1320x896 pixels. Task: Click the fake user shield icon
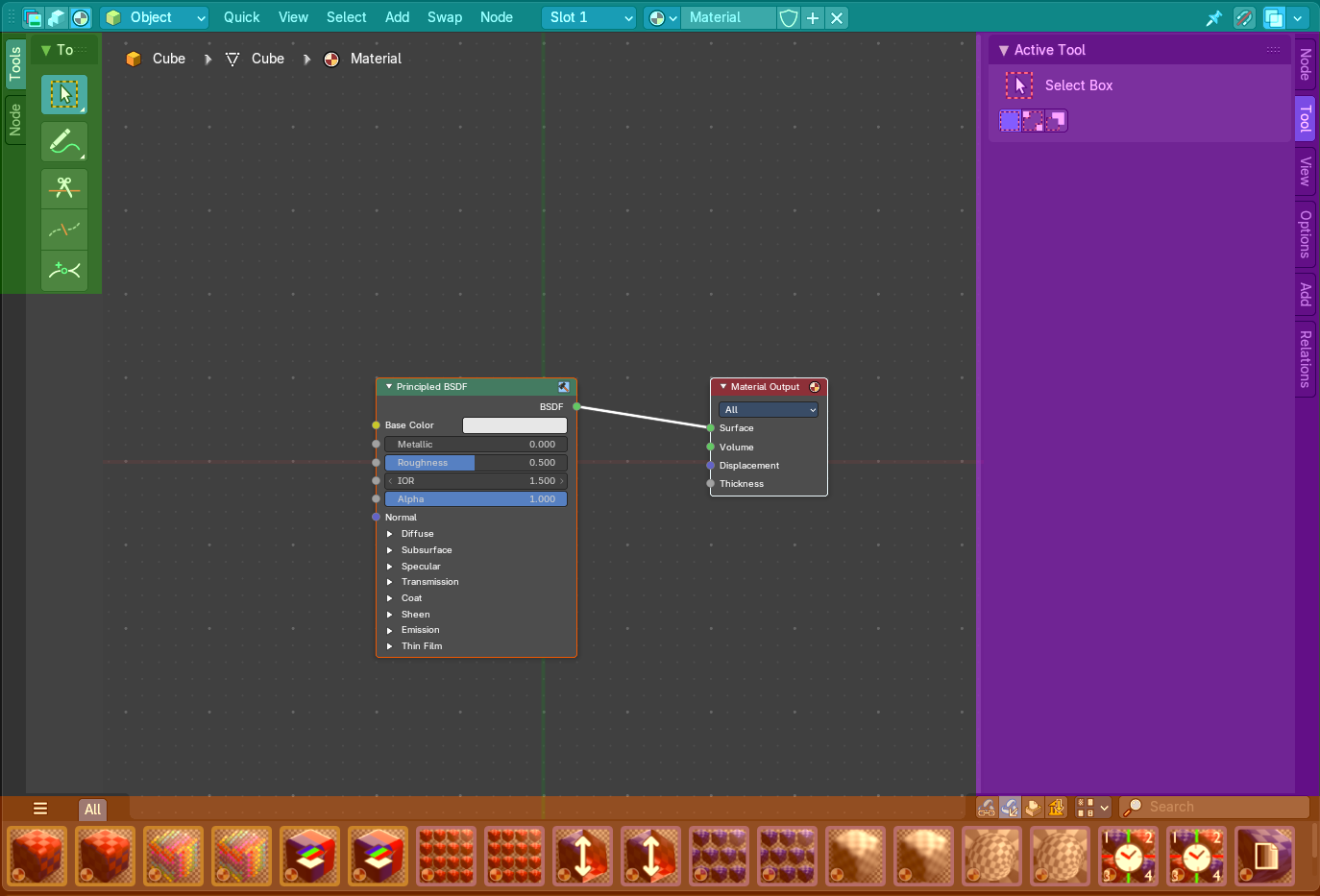[x=788, y=17]
